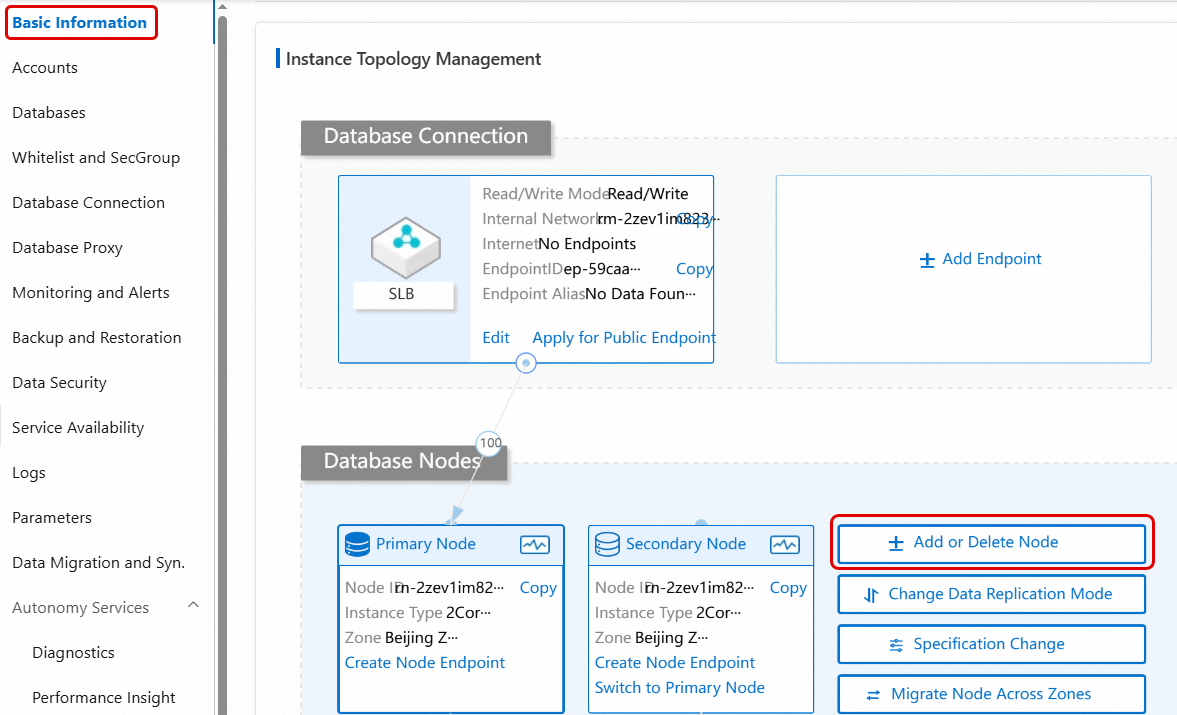Click the Add or Delete Node button
Image resolution: width=1177 pixels, height=715 pixels.
(991, 542)
